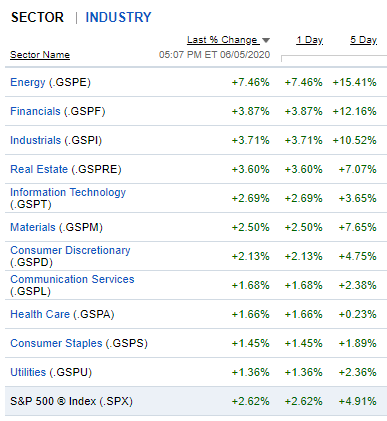The image size is (387, 421).
Task: Sort by Sector Name column header
Action: [40, 55]
